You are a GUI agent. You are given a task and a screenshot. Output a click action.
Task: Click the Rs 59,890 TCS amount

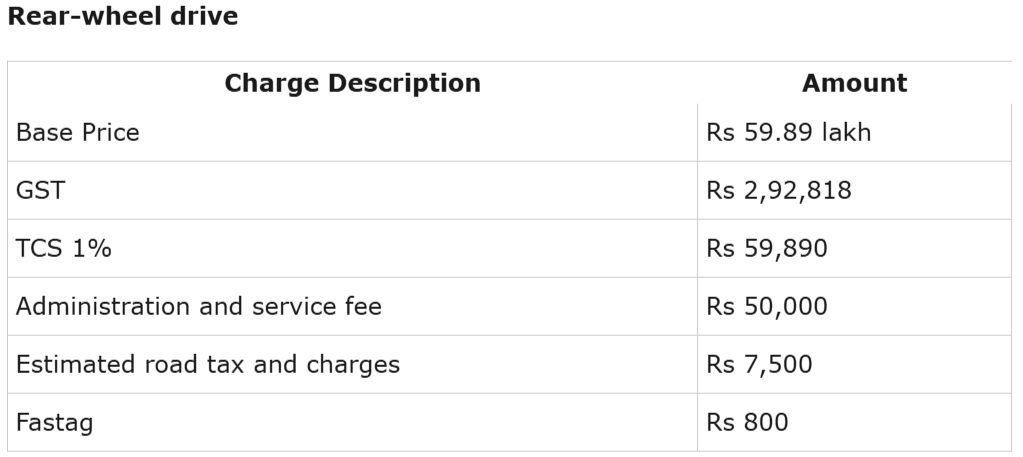pyautogui.click(x=767, y=249)
